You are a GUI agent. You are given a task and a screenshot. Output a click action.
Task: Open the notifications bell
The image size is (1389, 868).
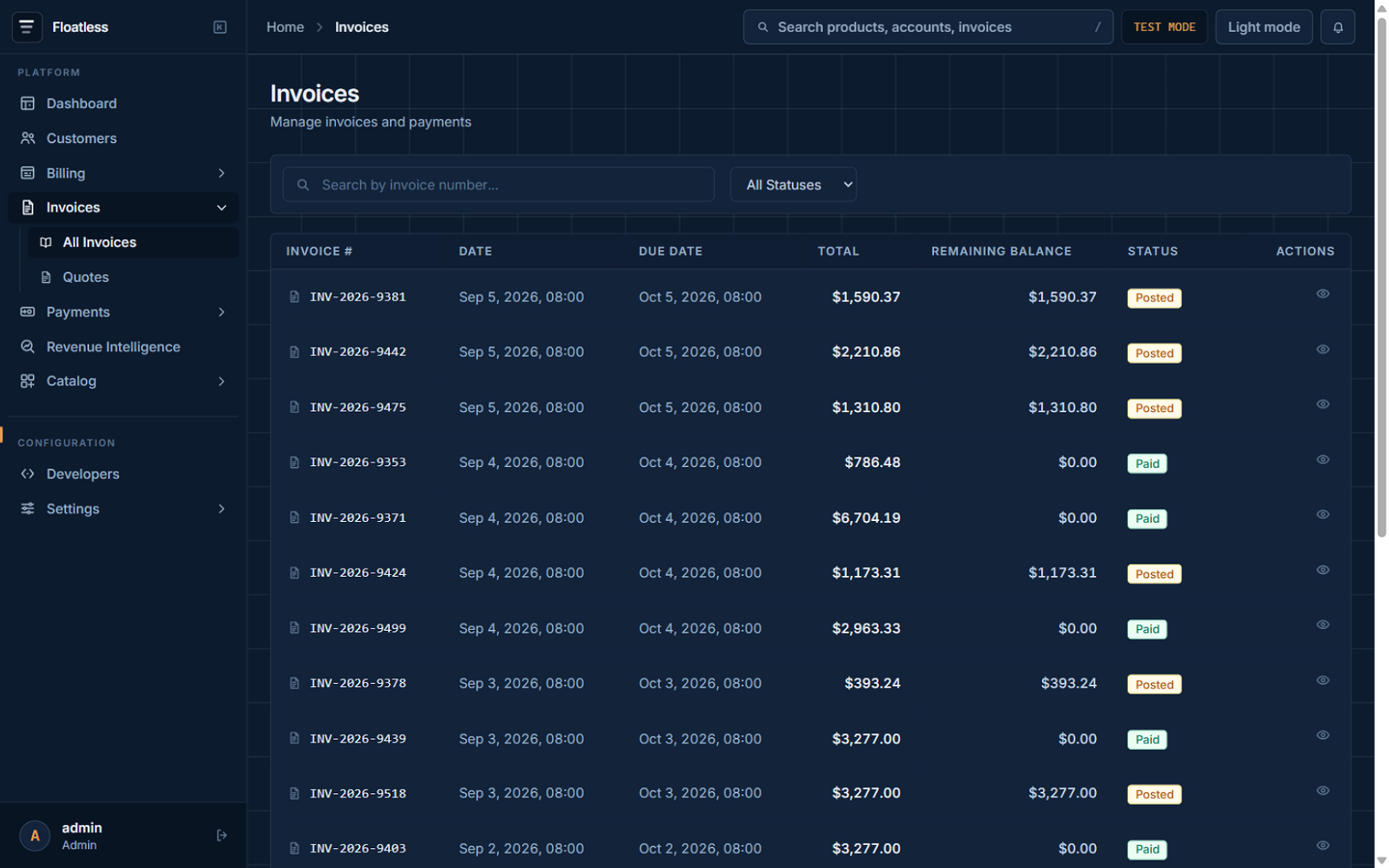tap(1337, 27)
